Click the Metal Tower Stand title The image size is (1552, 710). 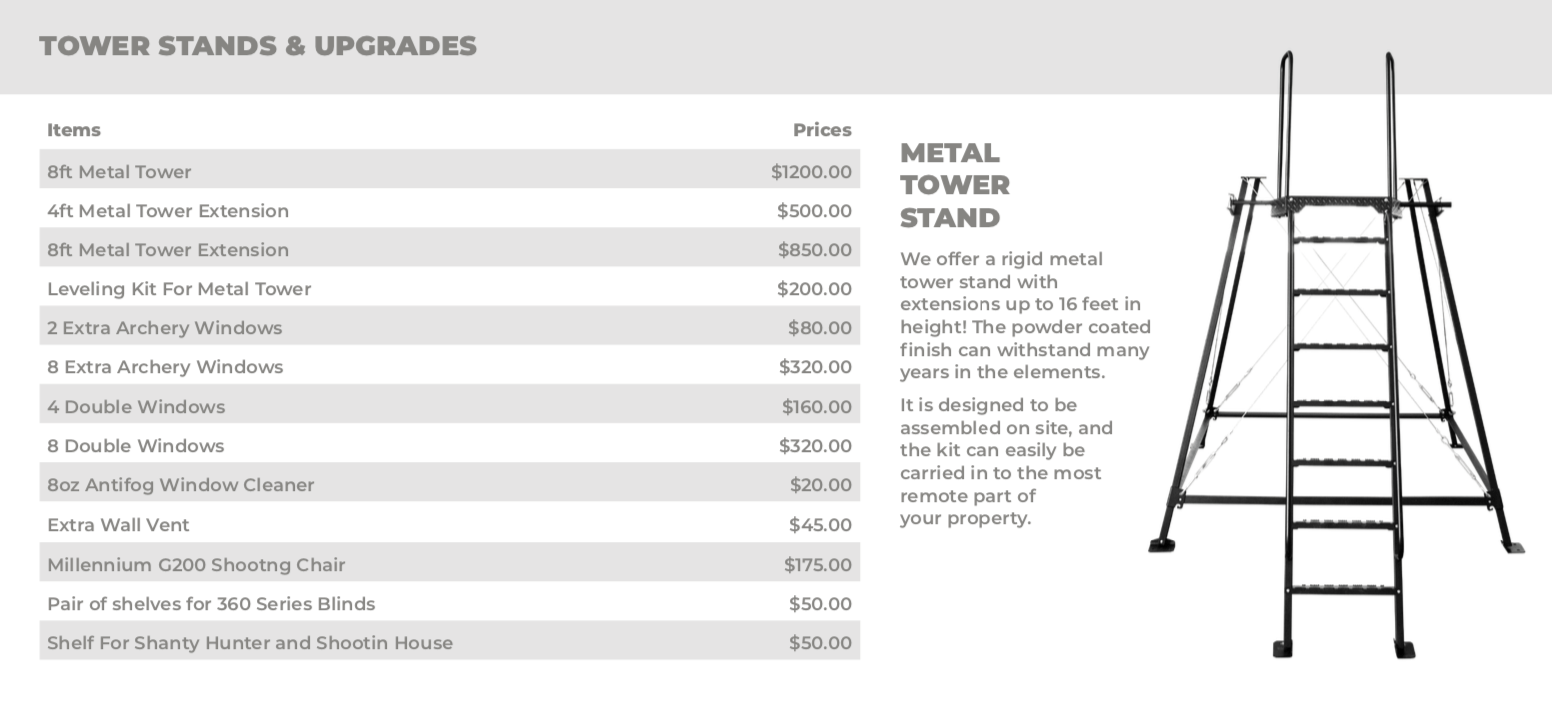(x=954, y=185)
